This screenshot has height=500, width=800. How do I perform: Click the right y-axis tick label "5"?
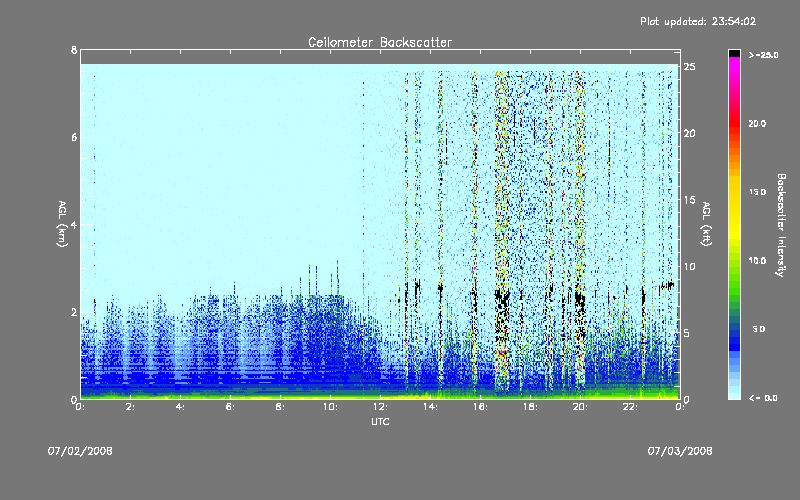coord(687,333)
